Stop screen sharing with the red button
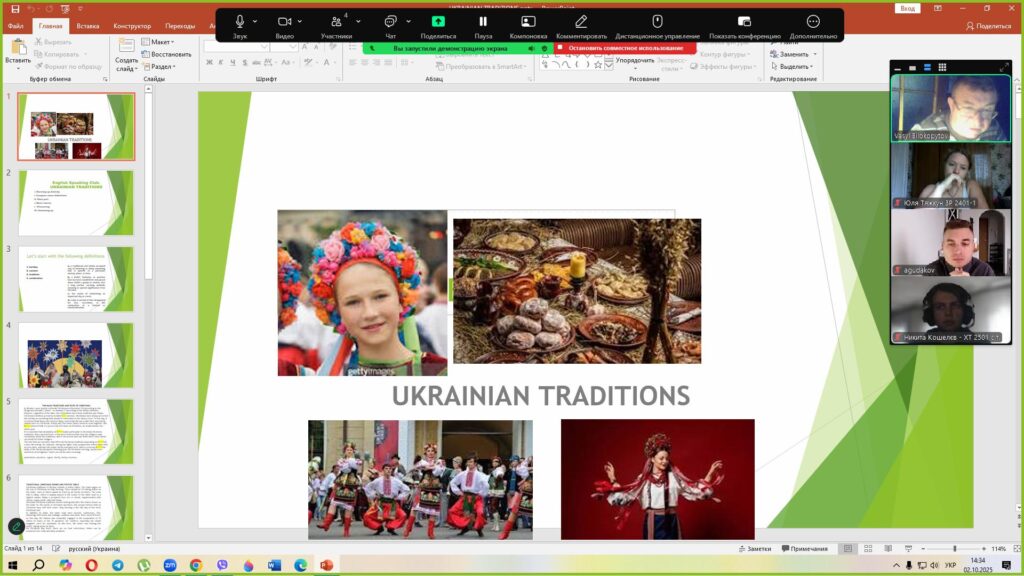 (624, 48)
